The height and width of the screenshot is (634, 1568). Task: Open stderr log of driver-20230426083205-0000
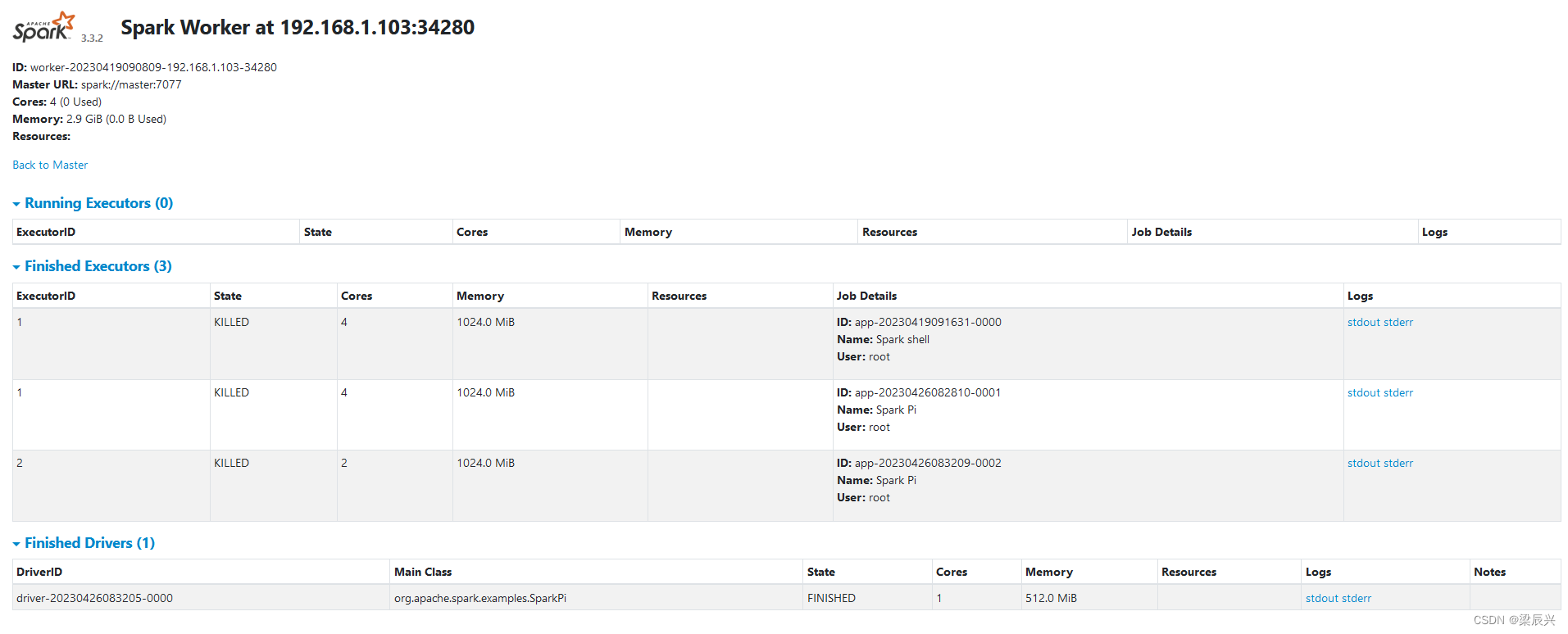pyautogui.click(x=1357, y=598)
